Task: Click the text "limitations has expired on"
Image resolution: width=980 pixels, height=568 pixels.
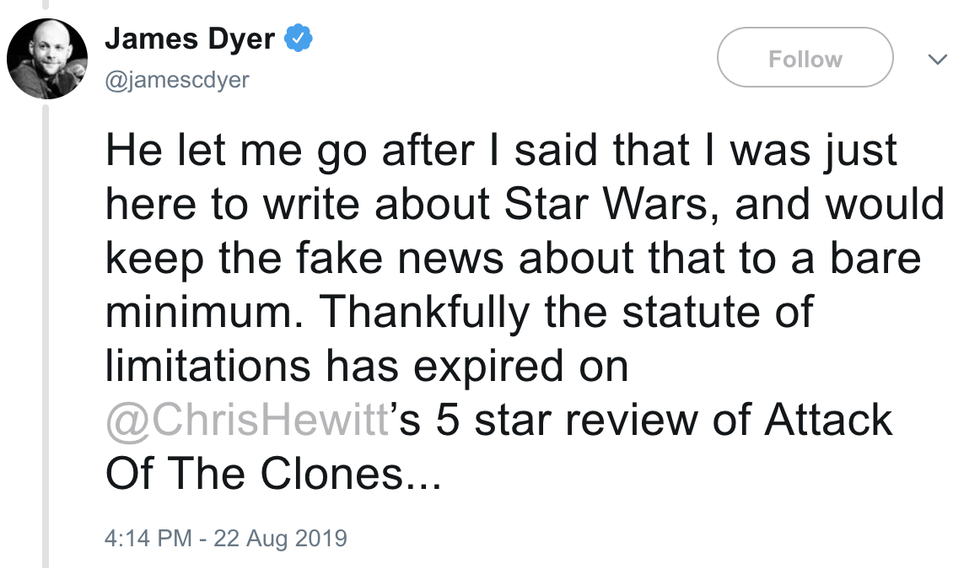Action: [366, 366]
